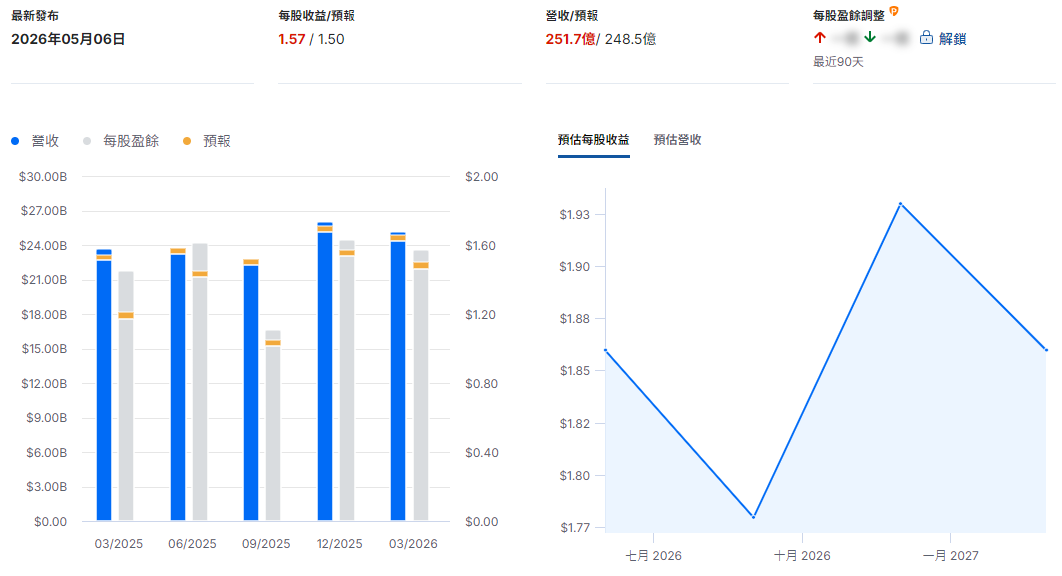The height and width of the screenshot is (576, 1062).
Task: Click the 最近90天 label
Action: tap(838, 62)
